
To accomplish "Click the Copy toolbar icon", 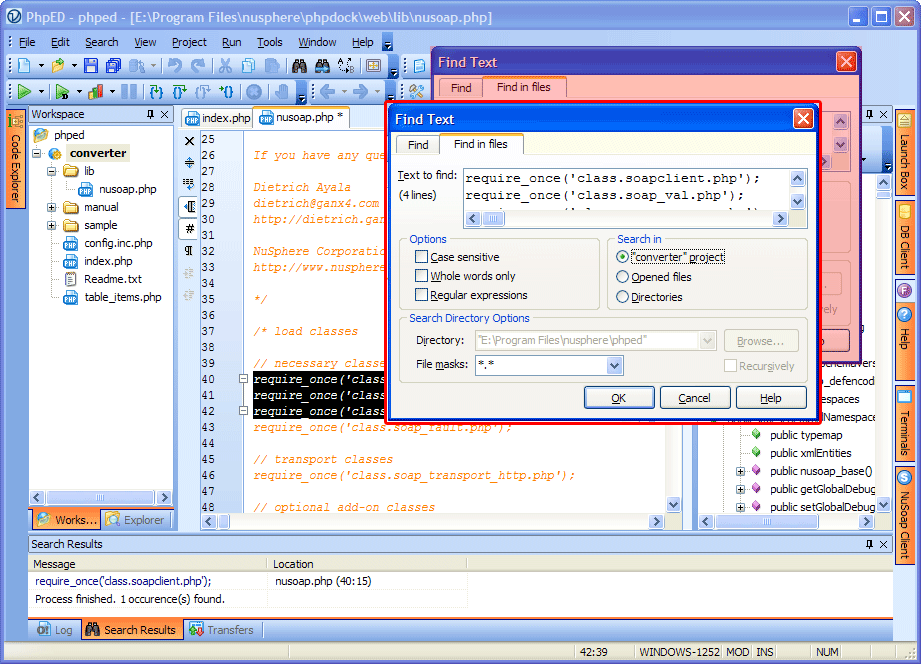I will [248, 65].
